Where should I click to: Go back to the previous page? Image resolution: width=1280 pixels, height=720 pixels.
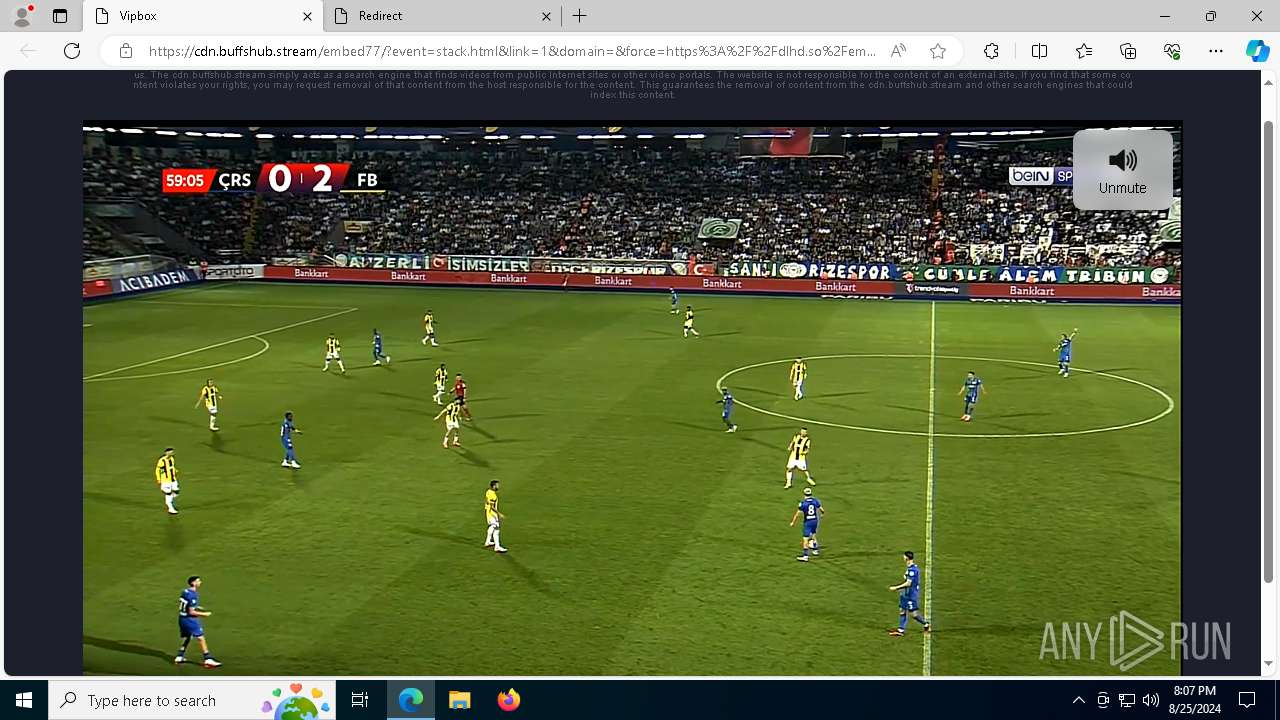[x=28, y=51]
